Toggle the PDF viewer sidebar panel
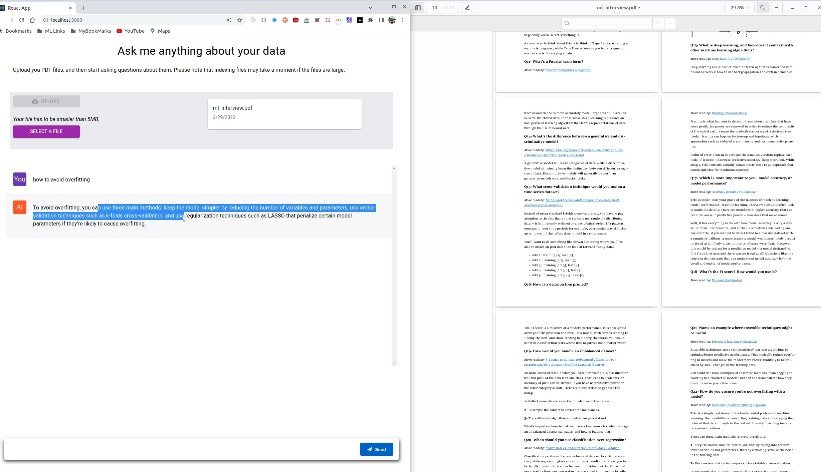The image size is (821, 472). click(418, 8)
